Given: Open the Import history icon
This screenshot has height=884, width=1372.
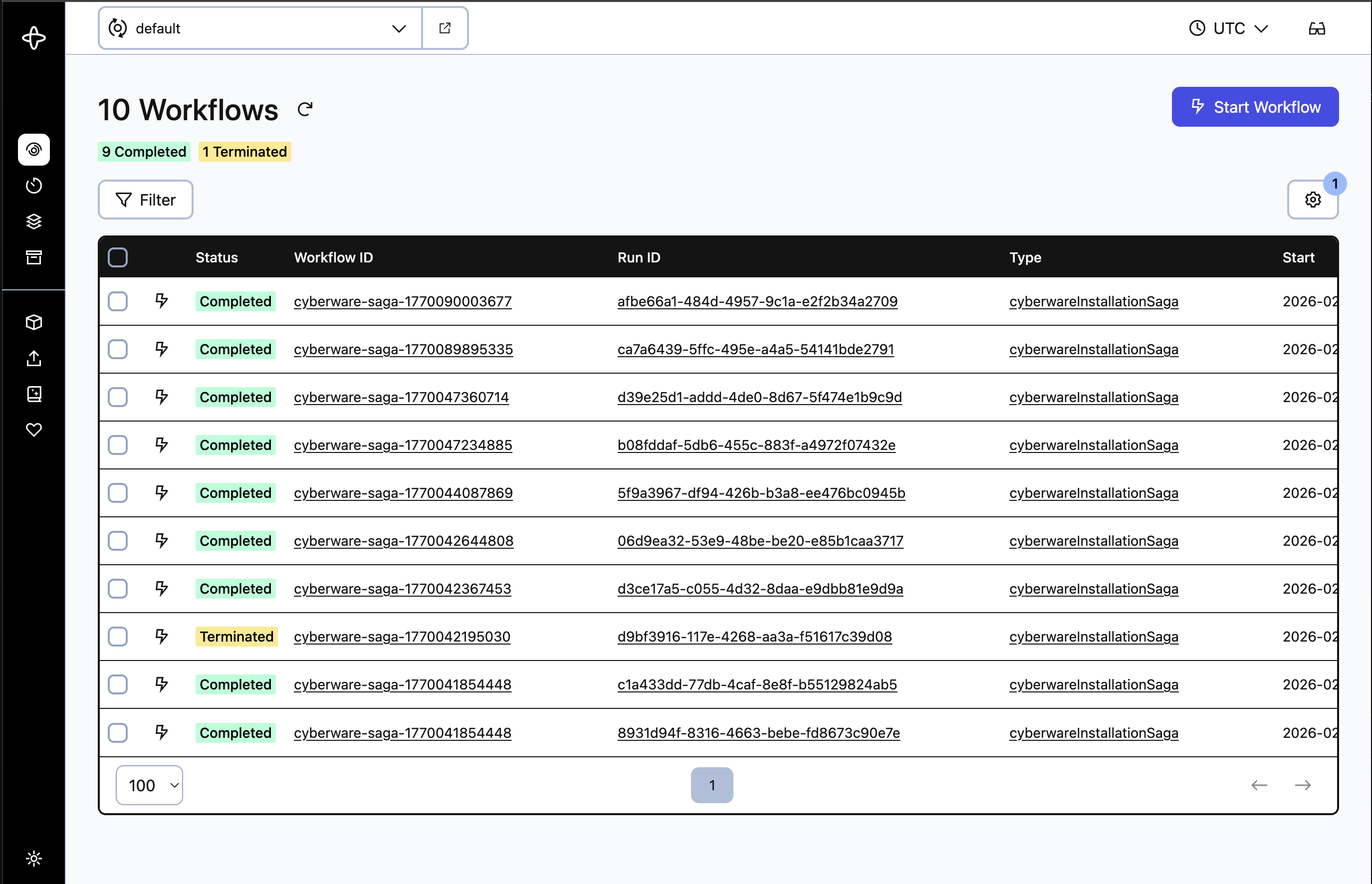Looking at the screenshot, I should (x=34, y=358).
